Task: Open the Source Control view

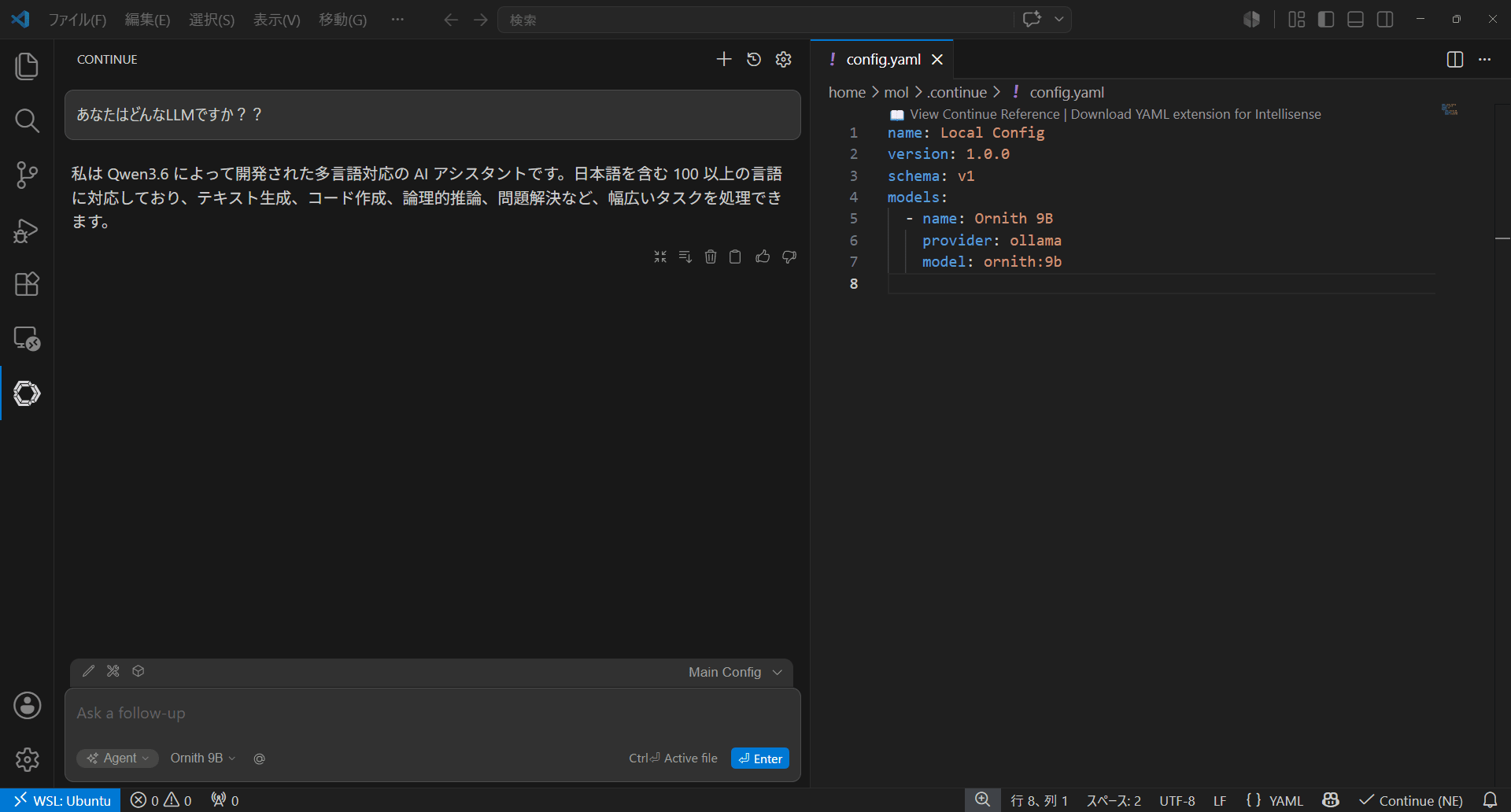Action: (27, 175)
